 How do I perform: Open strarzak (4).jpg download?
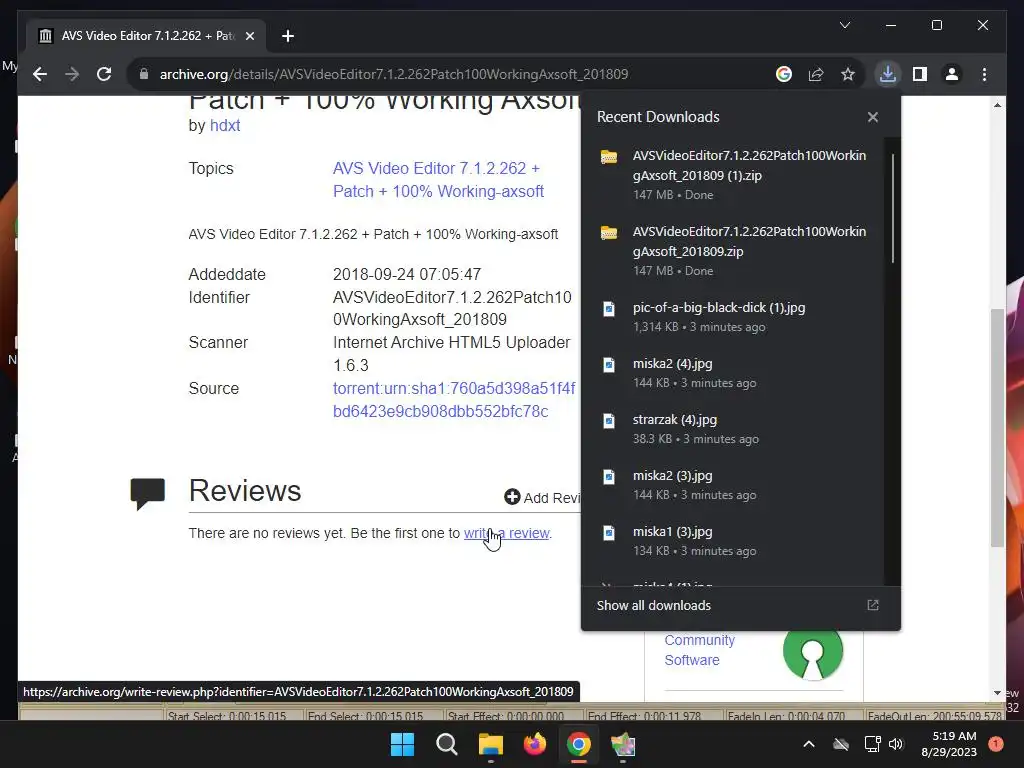coord(735,429)
